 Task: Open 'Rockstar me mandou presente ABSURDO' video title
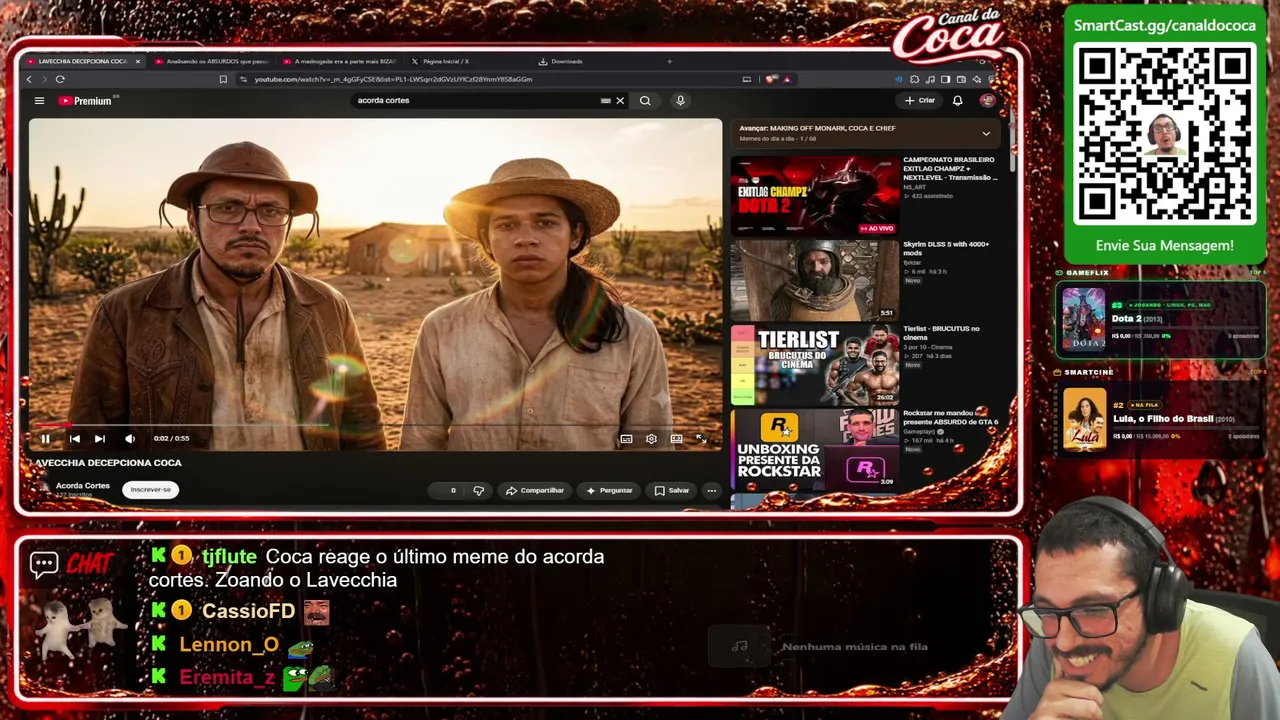[x=950, y=417]
